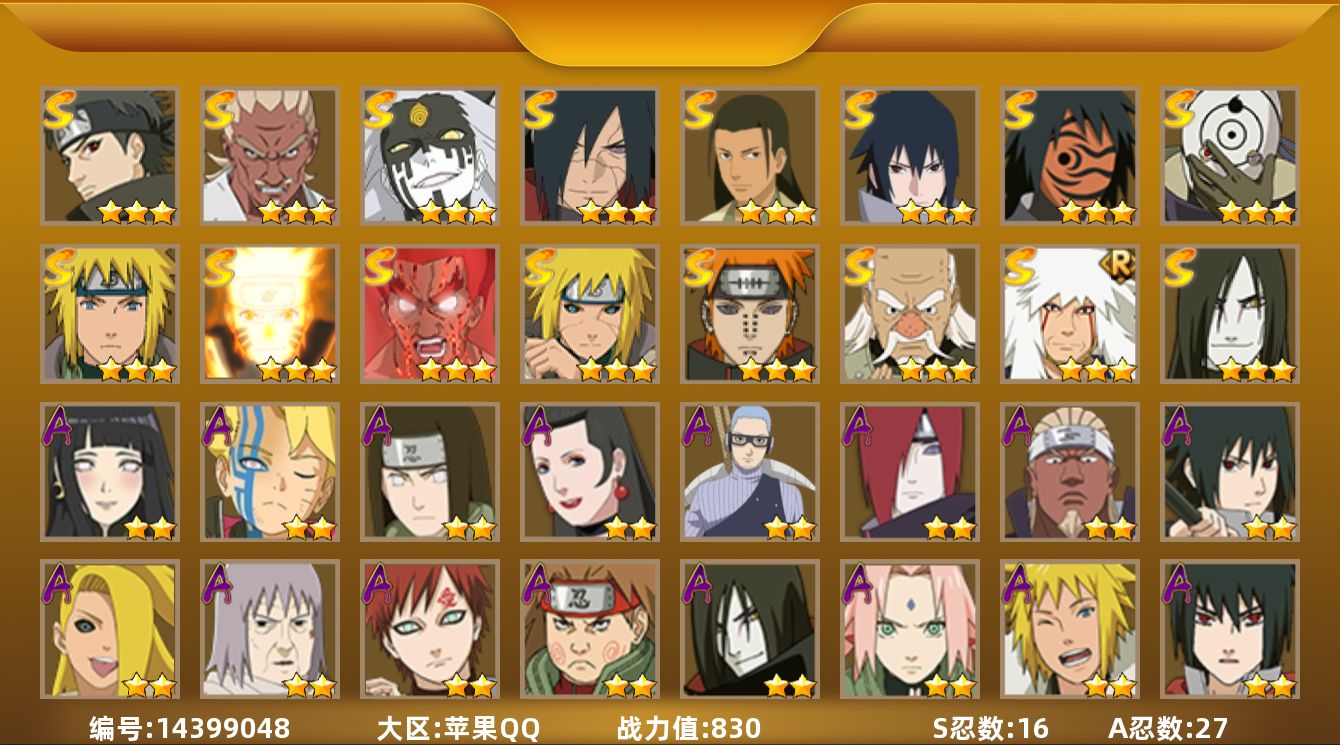Select white-haired Jiraiya portrait with R badge
This screenshot has width=1340, height=745.
1069,314
